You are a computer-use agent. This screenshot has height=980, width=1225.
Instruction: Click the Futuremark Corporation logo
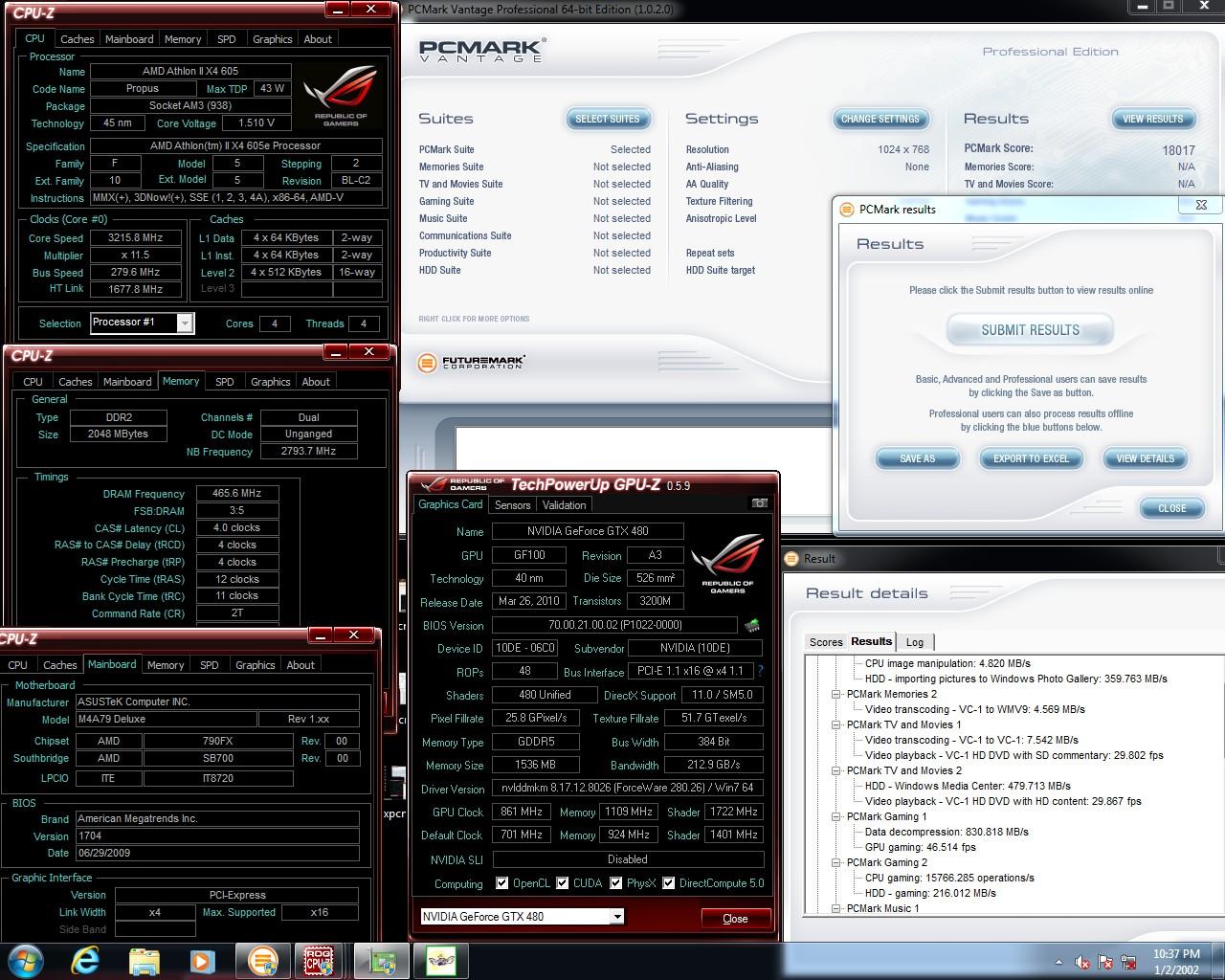472,363
